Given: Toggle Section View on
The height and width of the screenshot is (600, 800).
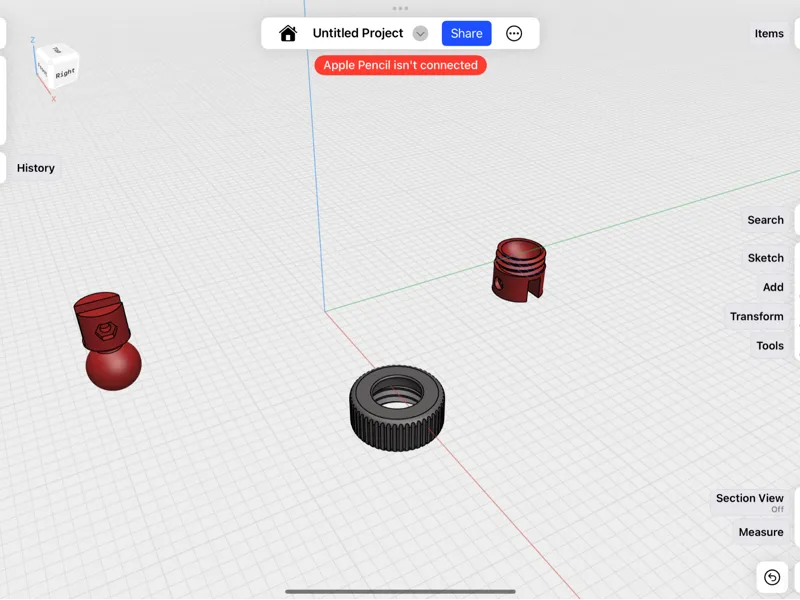Looking at the screenshot, I should [x=749, y=503].
